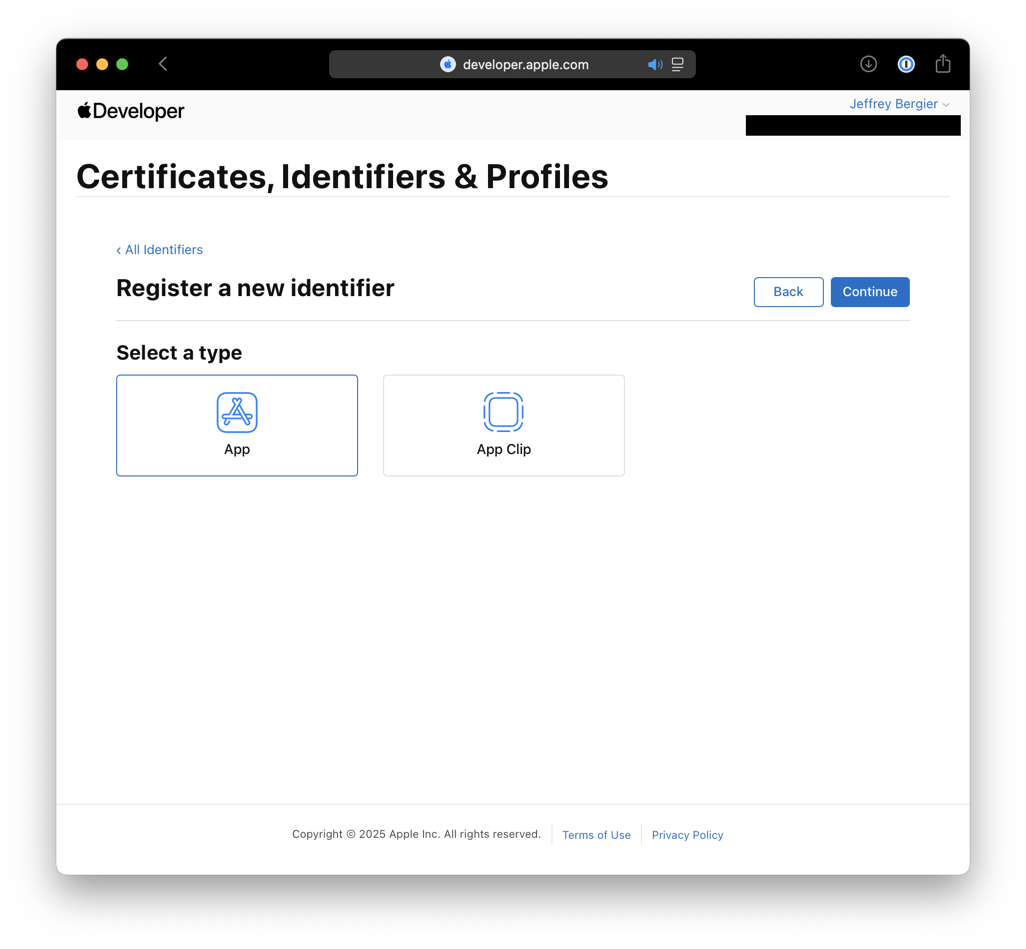The height and width of the screenshot is (949, 1026).
Task: Click the developer.apple.com address field
Action: click(x=526, y=64)
